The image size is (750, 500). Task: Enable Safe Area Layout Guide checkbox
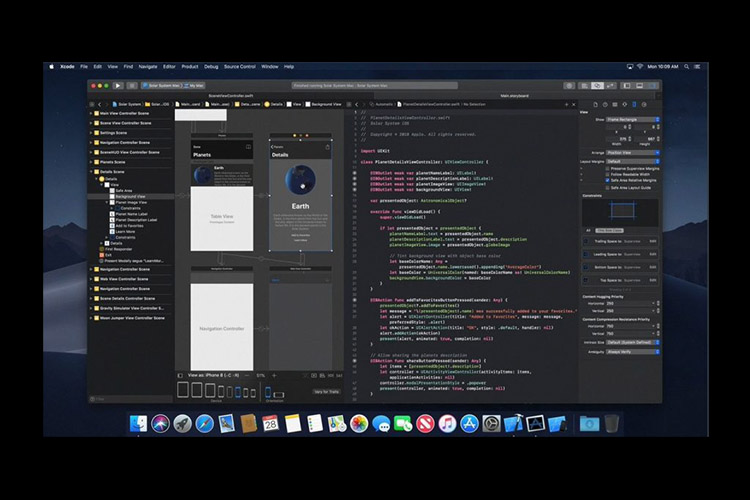click(x=607, y=188)
